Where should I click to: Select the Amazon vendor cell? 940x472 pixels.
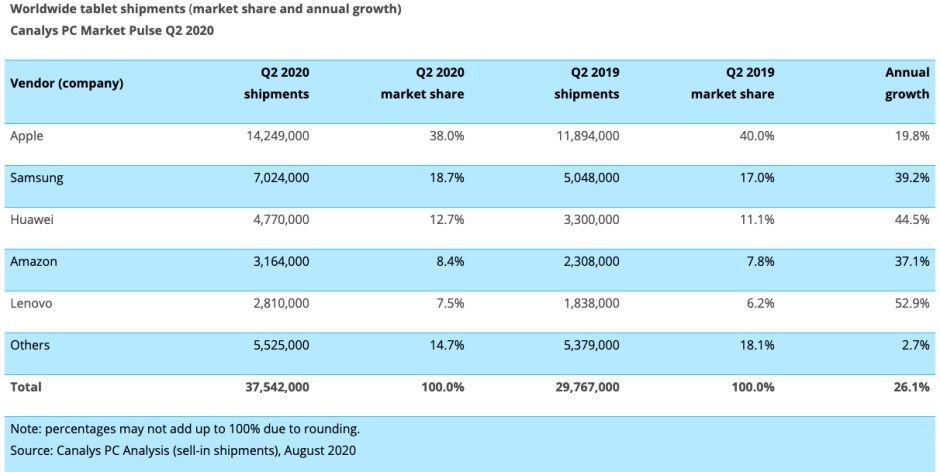34,261
